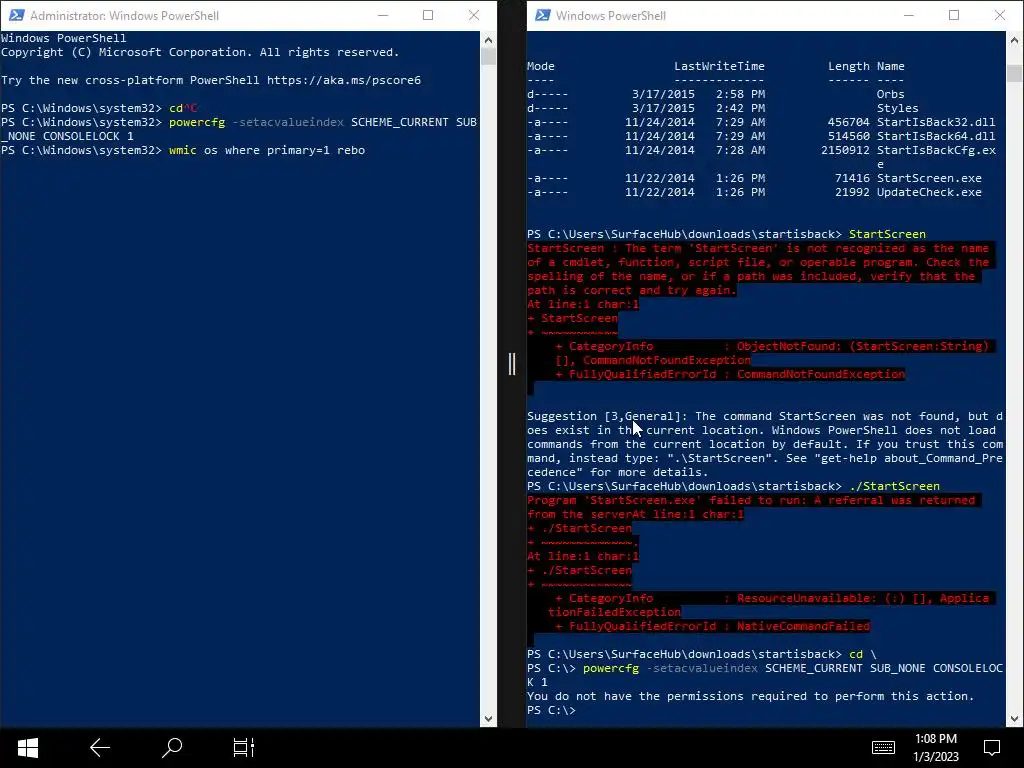
Task: Click the down arrow of the right PowerShell scrollbar
Action: click(x=1014, y=718)
